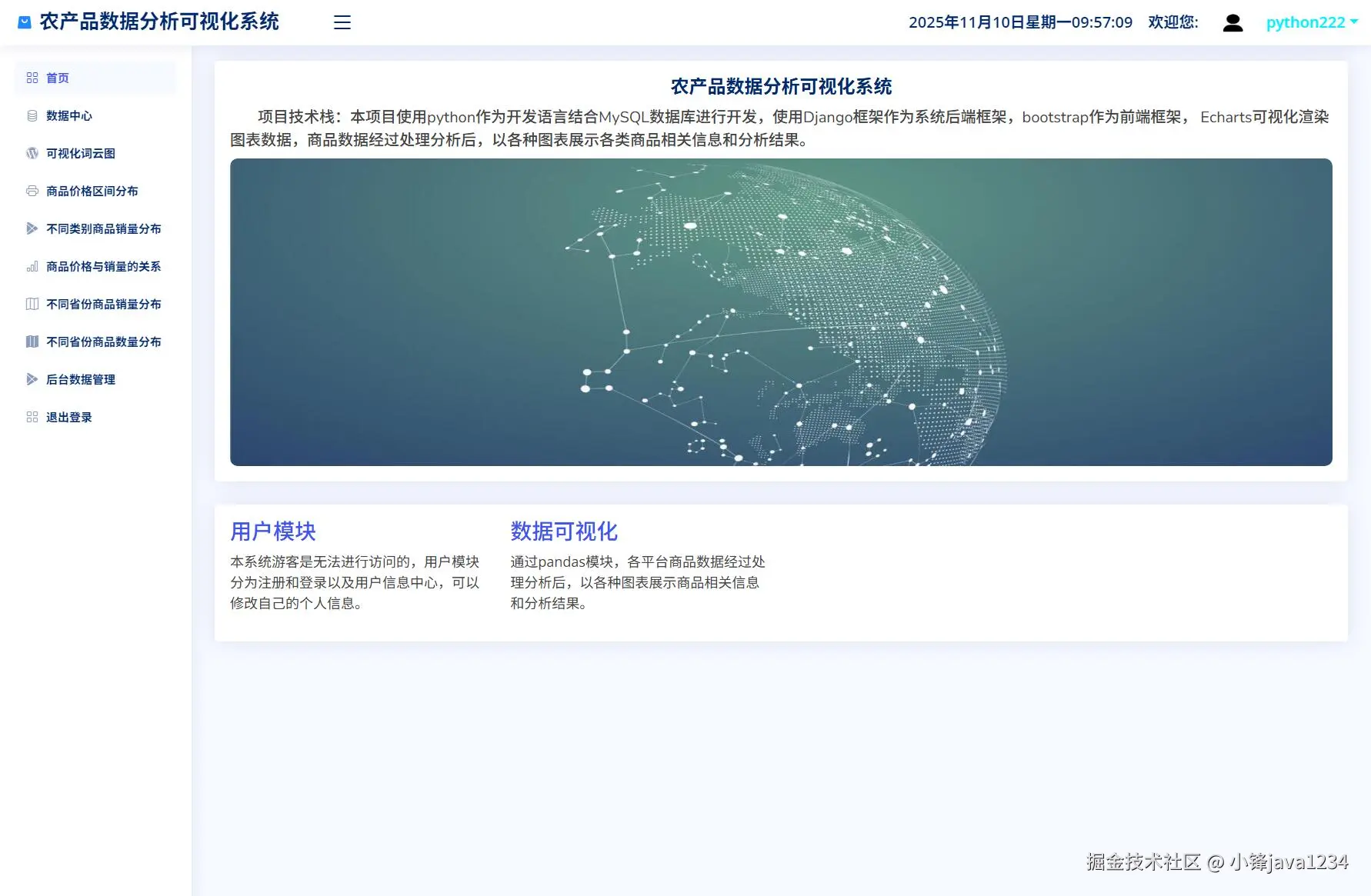Click the 不同类别商品销量分布 play icon

32,228
